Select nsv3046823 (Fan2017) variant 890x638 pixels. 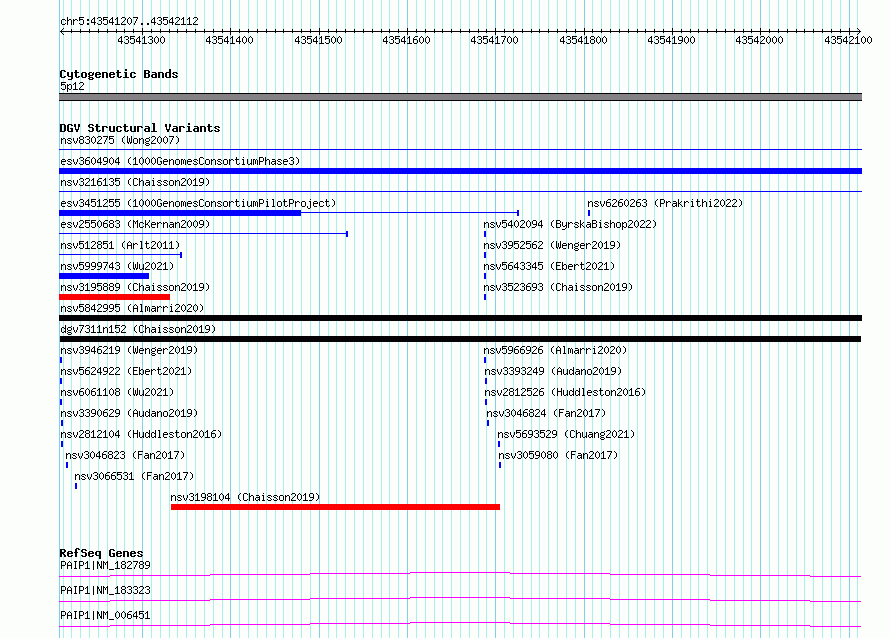point(125,455)
